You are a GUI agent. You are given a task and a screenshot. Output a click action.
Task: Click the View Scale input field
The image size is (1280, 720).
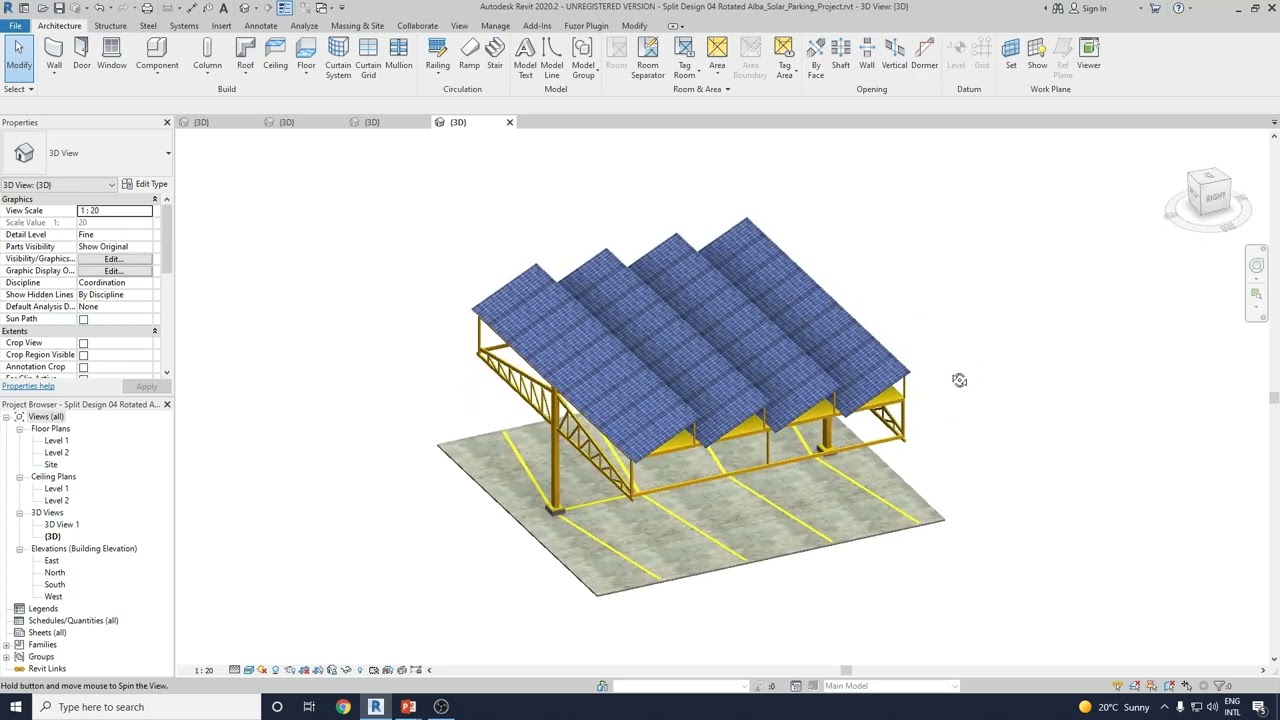pos(115,211)
